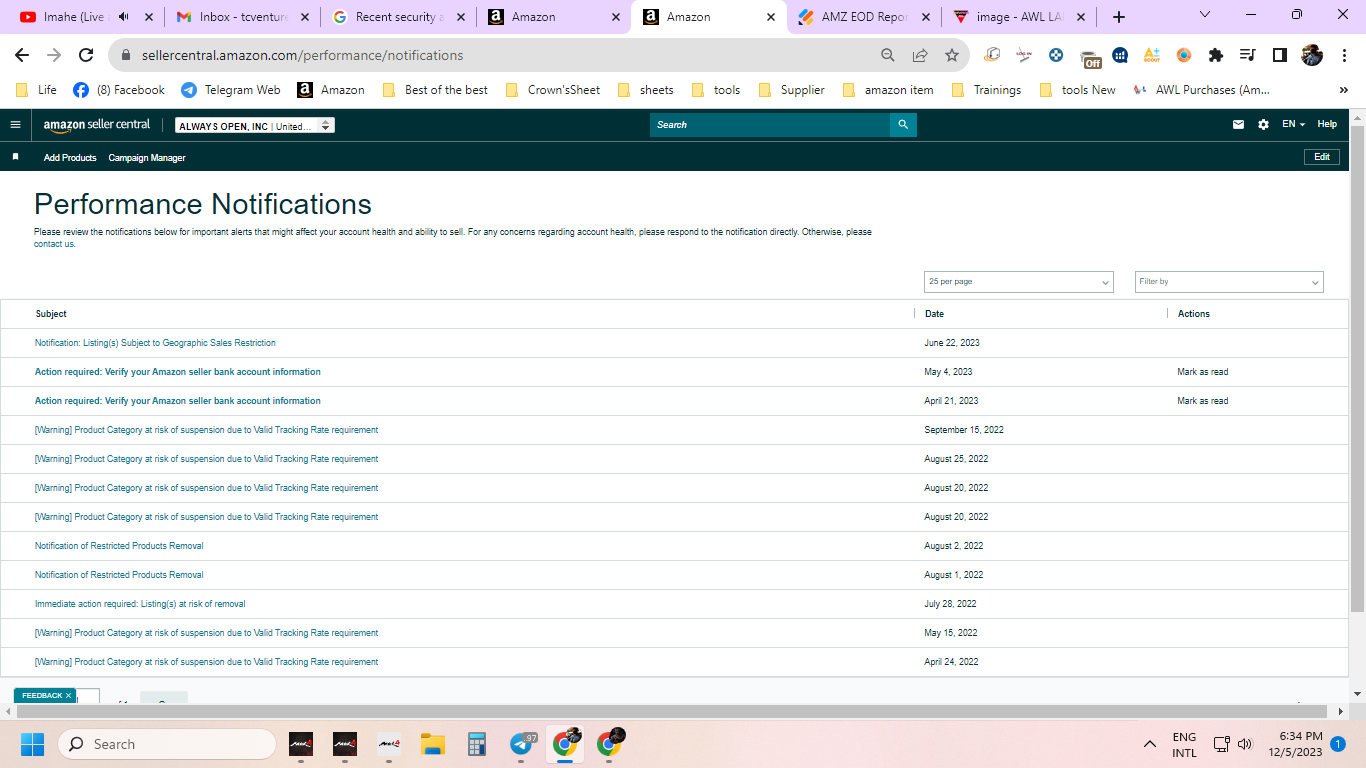Click the zoom magnifier icon in the address bar
Screen dimensions: 1366x768
point(888,55)
